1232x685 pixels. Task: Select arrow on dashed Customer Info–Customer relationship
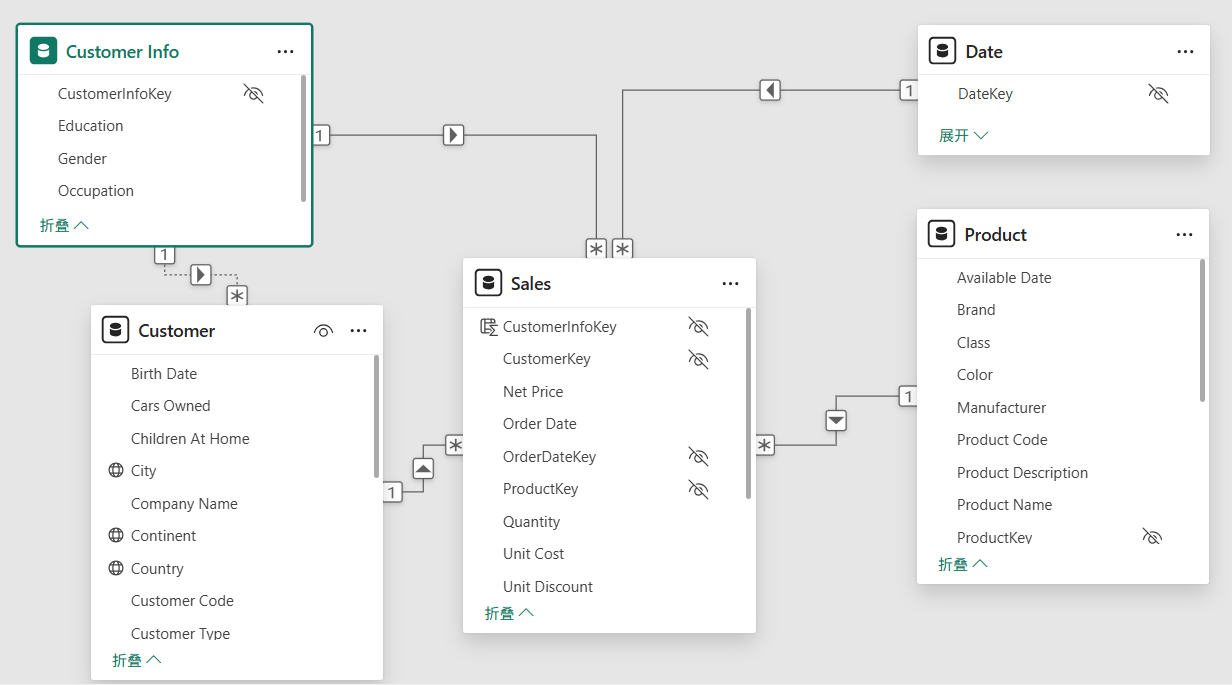pyautogui.click(x=201, y=273)
